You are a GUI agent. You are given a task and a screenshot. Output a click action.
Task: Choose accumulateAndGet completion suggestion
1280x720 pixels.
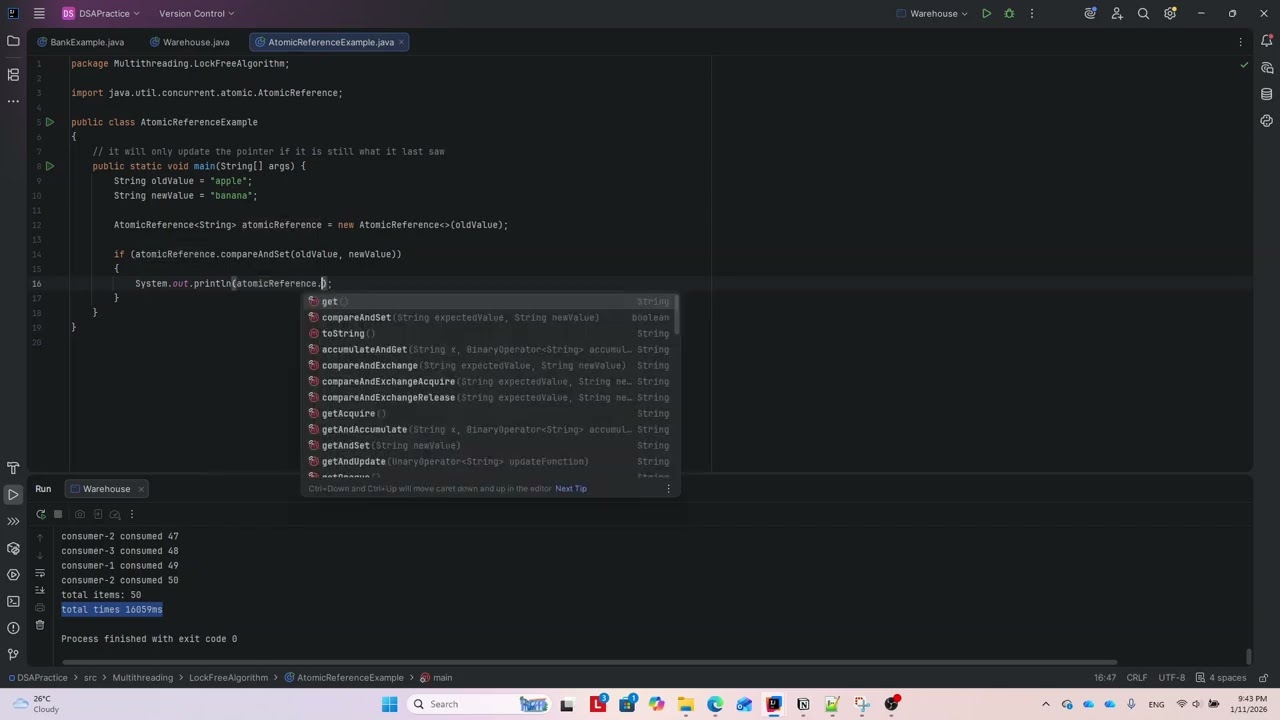coord(490,350)
